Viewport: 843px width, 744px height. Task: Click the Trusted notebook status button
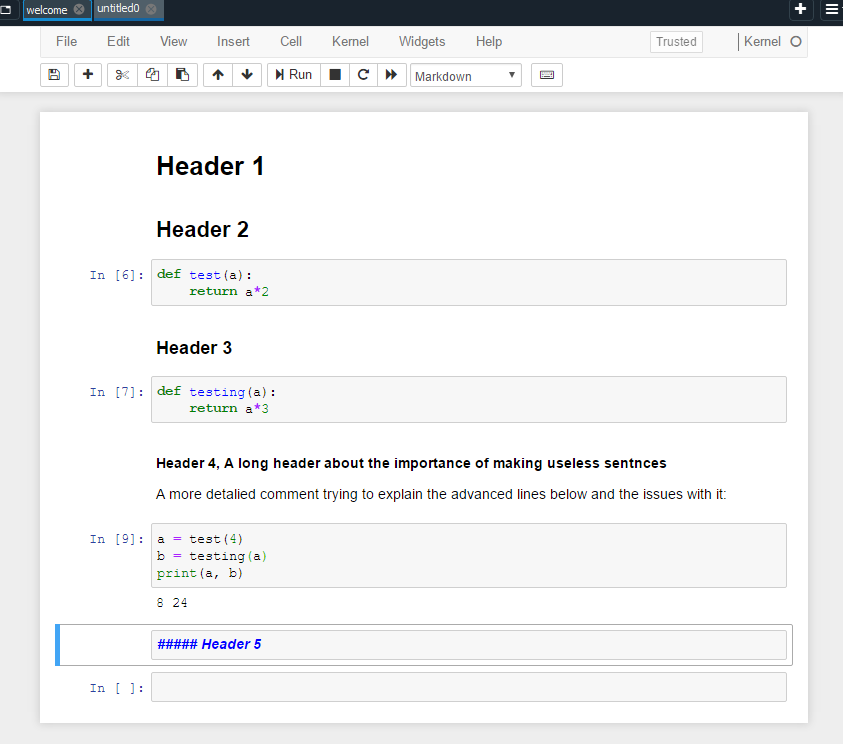click(x=675, y=41)
